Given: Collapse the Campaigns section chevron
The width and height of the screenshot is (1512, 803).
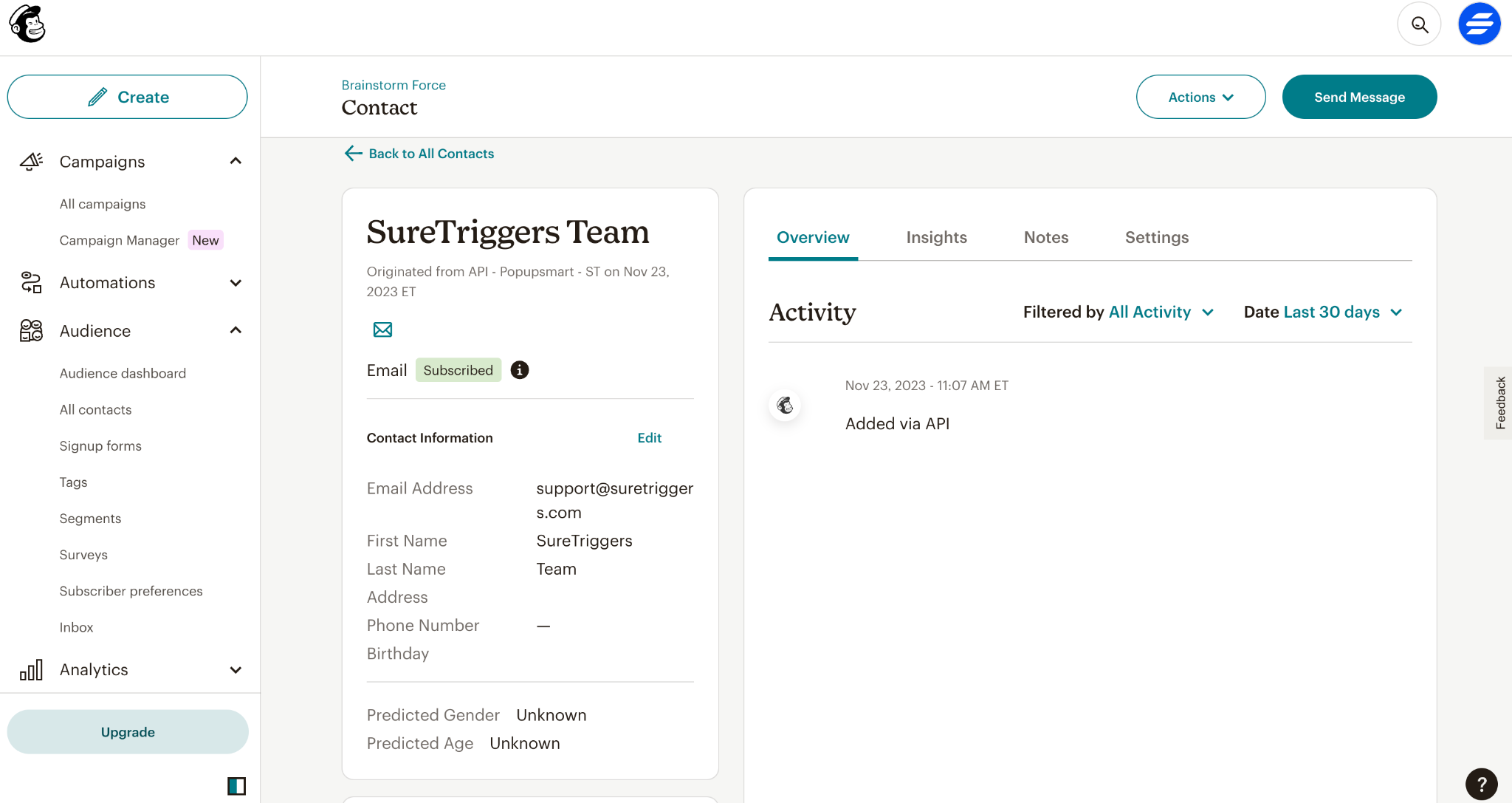Looking at the screenshot, I should (236, 161).
